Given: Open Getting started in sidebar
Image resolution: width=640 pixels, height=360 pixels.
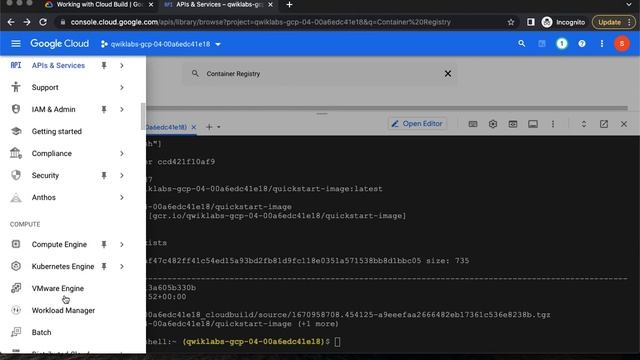Looking at the screenshot, I should 57,131.
